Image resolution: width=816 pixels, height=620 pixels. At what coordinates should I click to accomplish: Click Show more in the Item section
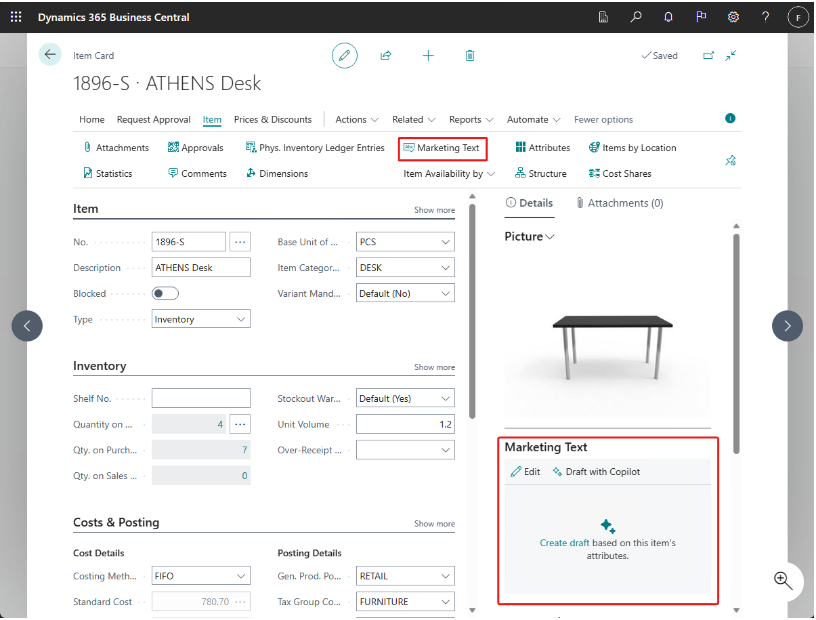434,210
